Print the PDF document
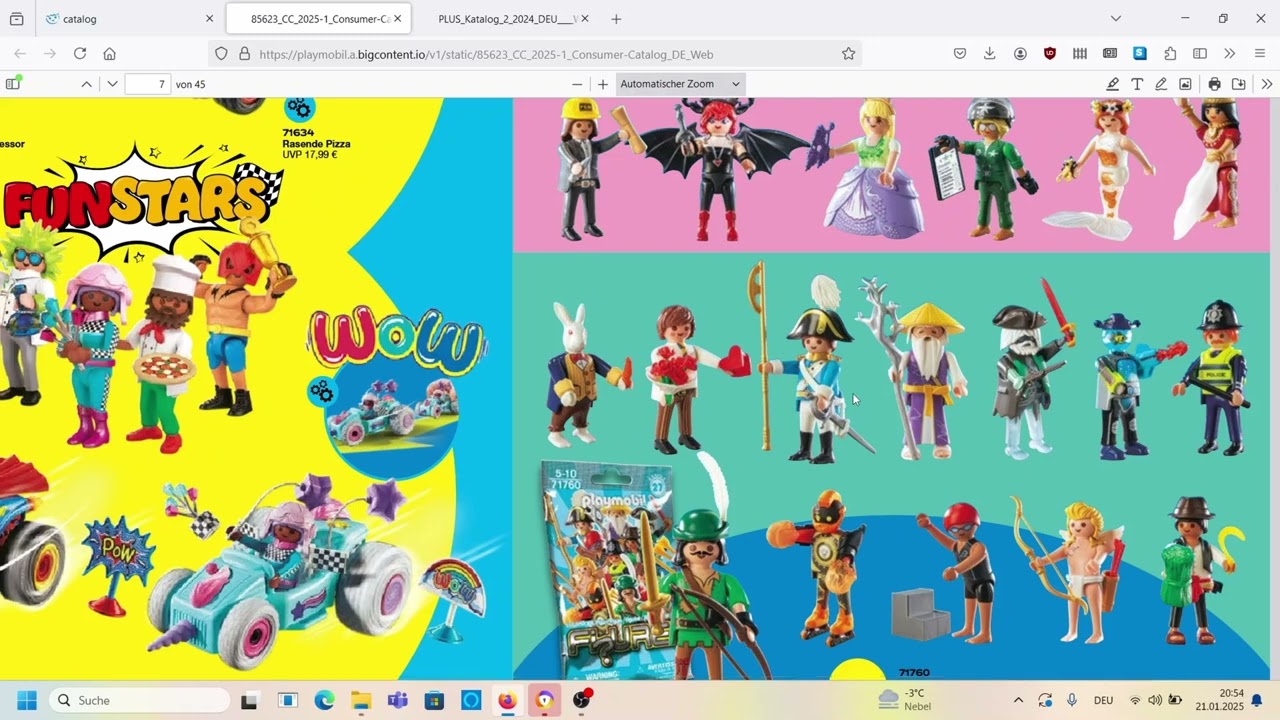Viewport: 1280px width, 720px height. [1214, 84]
